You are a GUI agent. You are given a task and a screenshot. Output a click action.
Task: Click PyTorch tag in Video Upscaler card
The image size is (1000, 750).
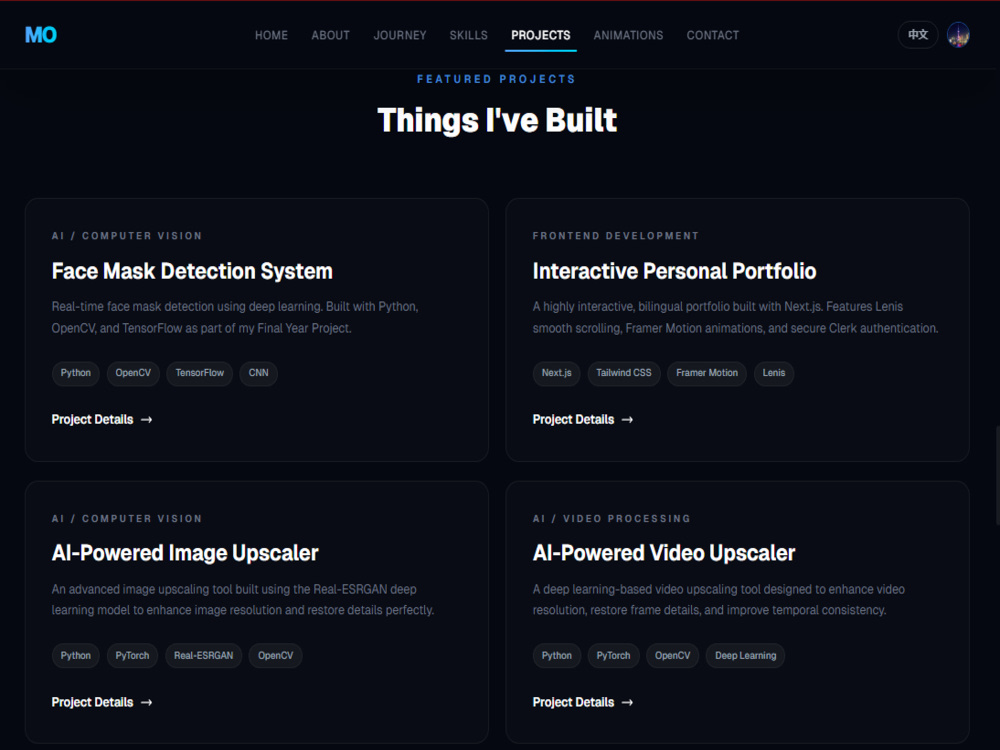click(614, 656)
